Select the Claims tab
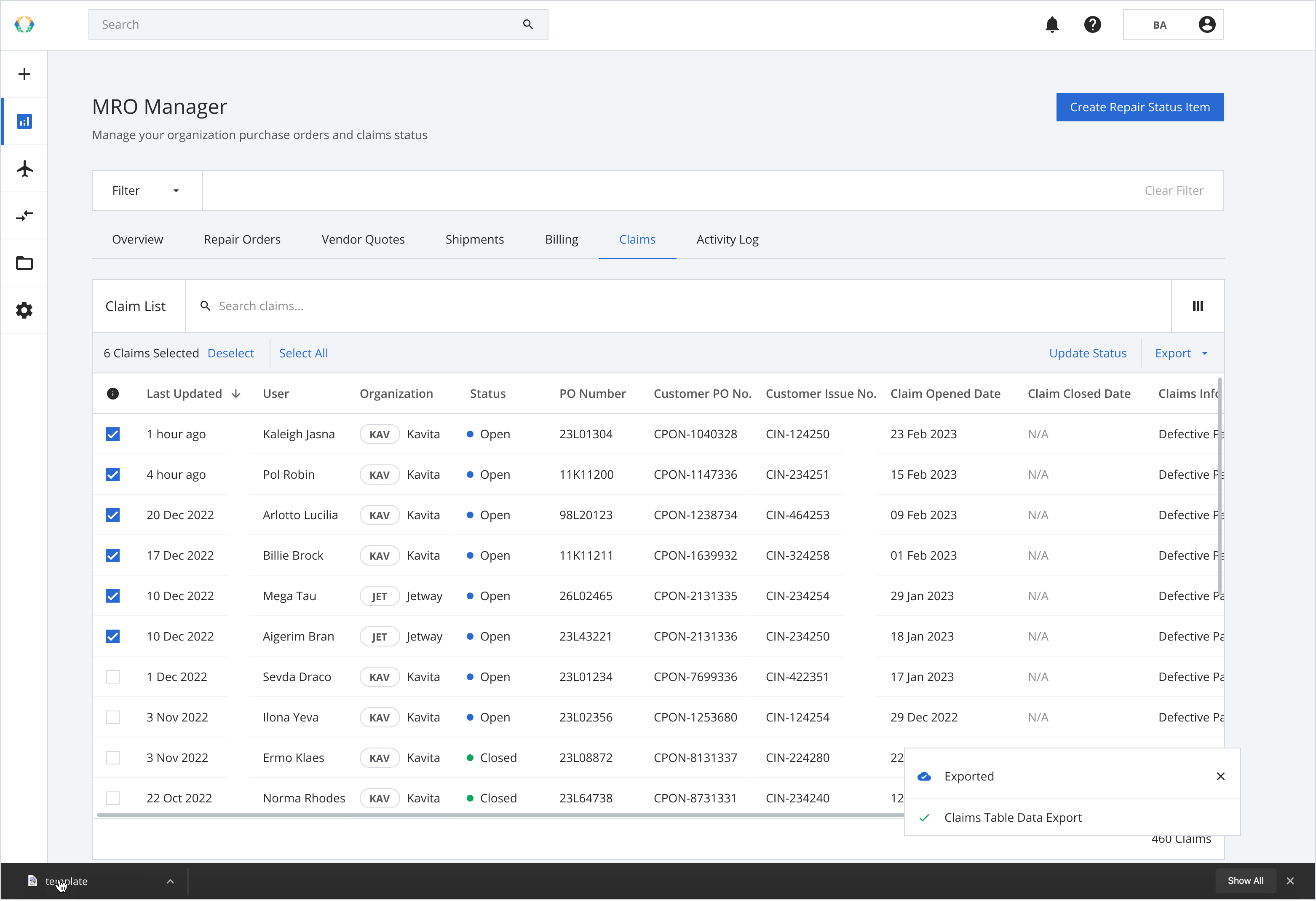This screenshot has height=901, width=1316. (x=637, y=239)
